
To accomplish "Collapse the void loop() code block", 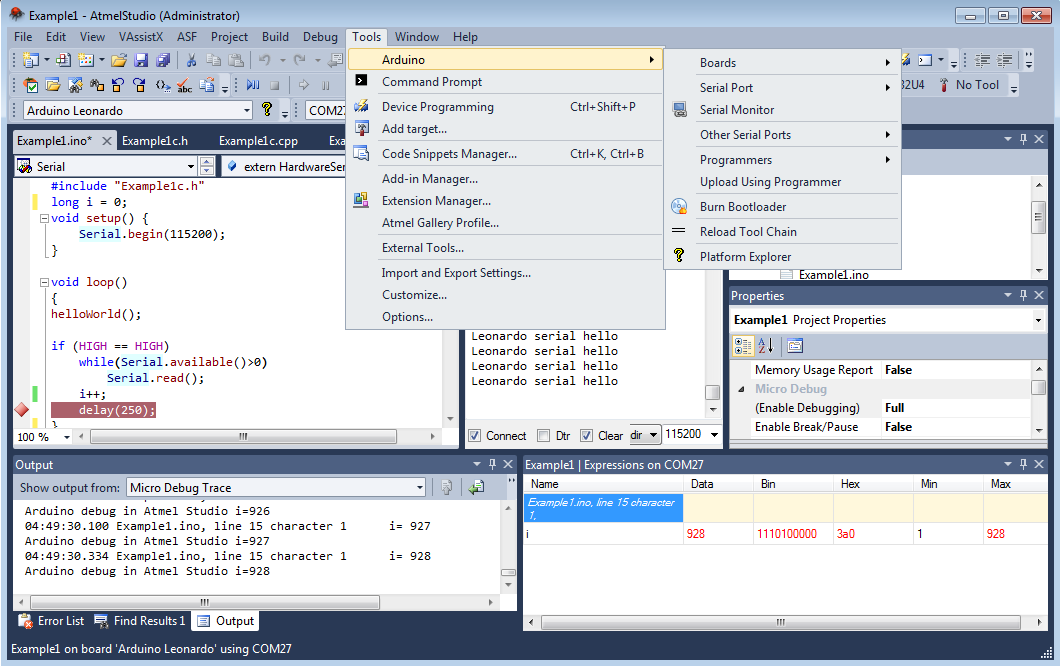I will (x=44, y=282).
